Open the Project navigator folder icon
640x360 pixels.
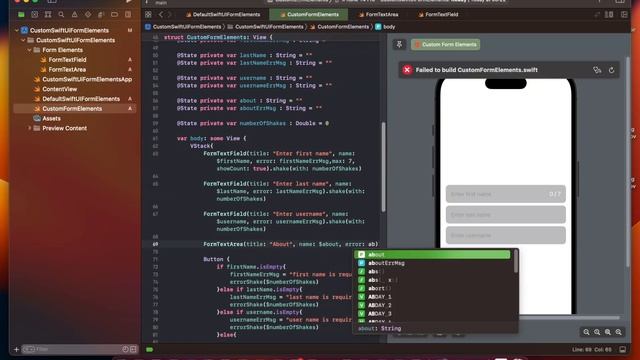[x=21, y=15]
